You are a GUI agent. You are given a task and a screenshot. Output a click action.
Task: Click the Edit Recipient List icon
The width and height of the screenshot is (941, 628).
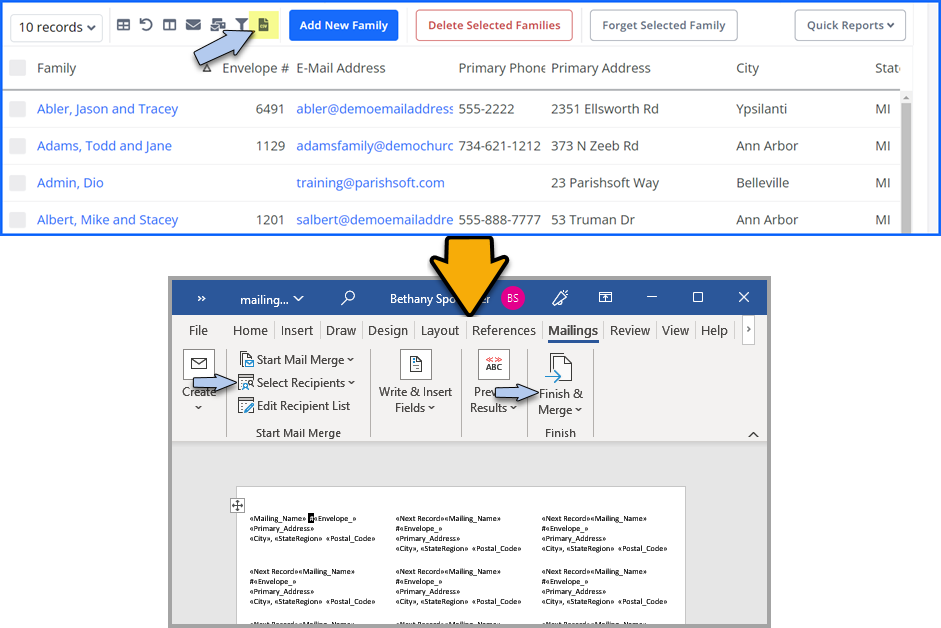pyautogui.click(x=246, y=406)
